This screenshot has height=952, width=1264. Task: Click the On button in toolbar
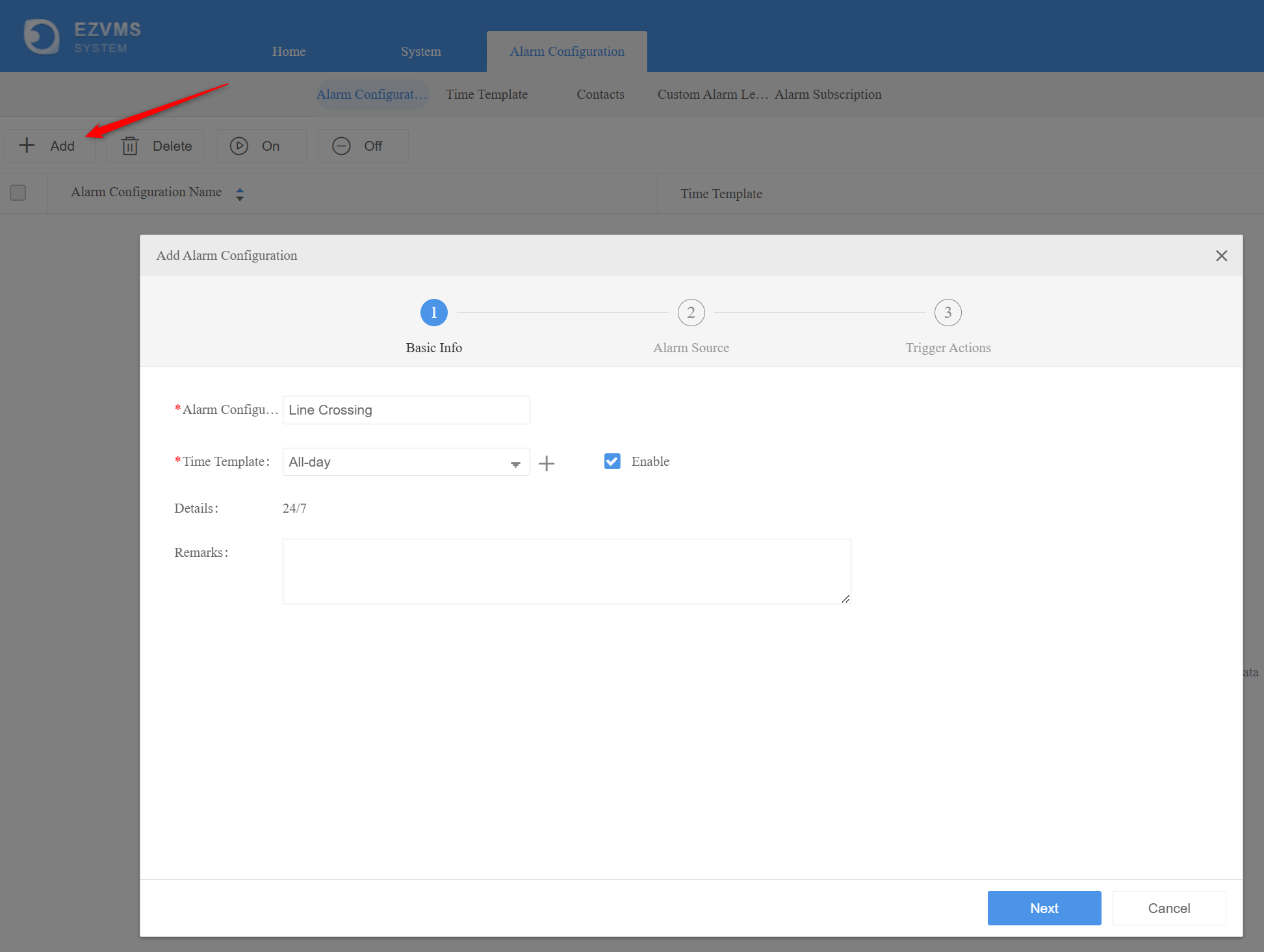coord(261,146)
